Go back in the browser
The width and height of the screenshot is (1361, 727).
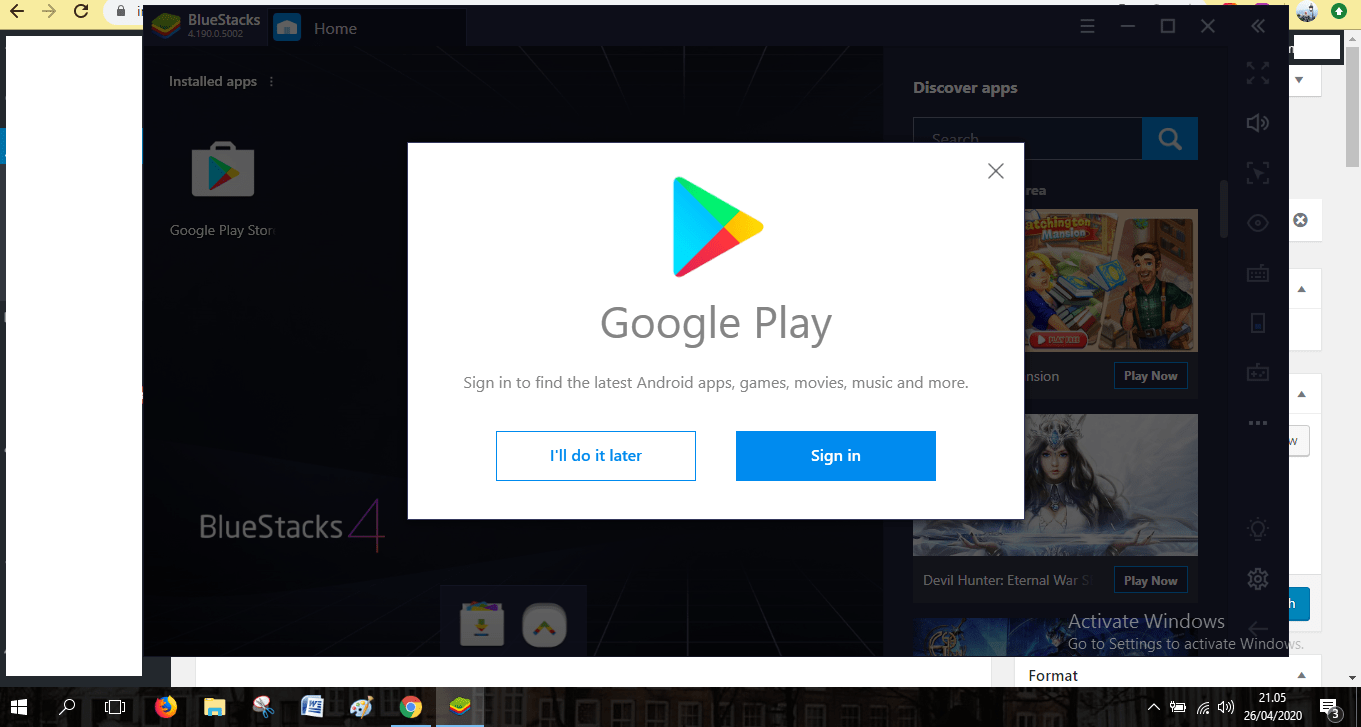click(17, 12)
